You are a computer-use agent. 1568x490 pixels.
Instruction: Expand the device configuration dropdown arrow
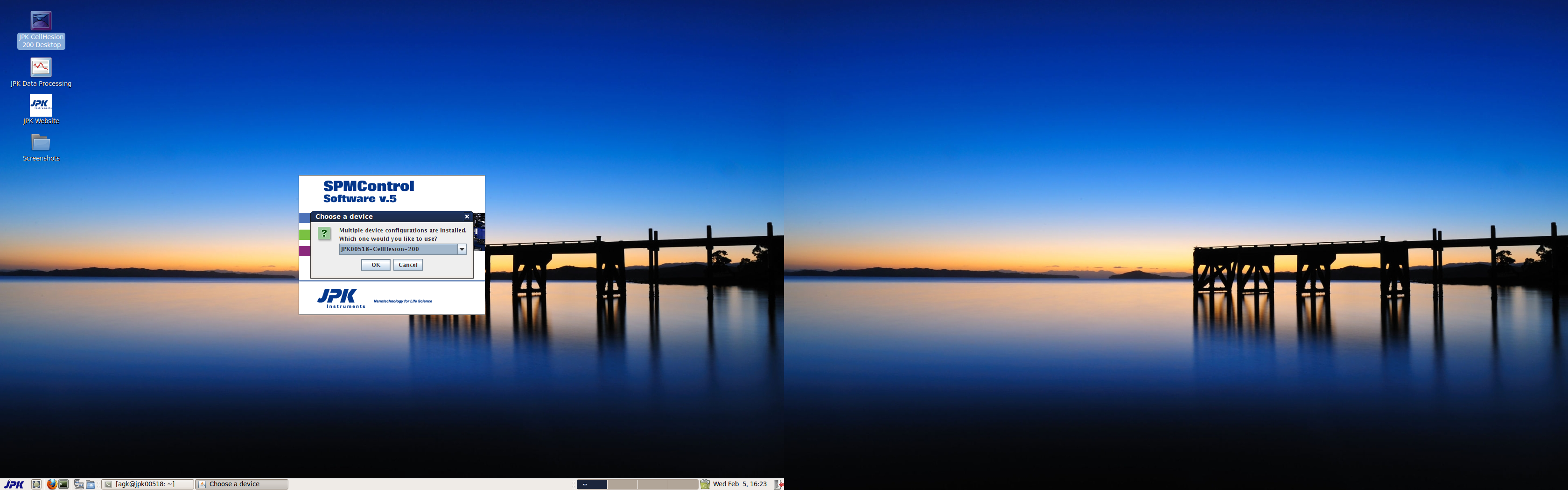462,249
